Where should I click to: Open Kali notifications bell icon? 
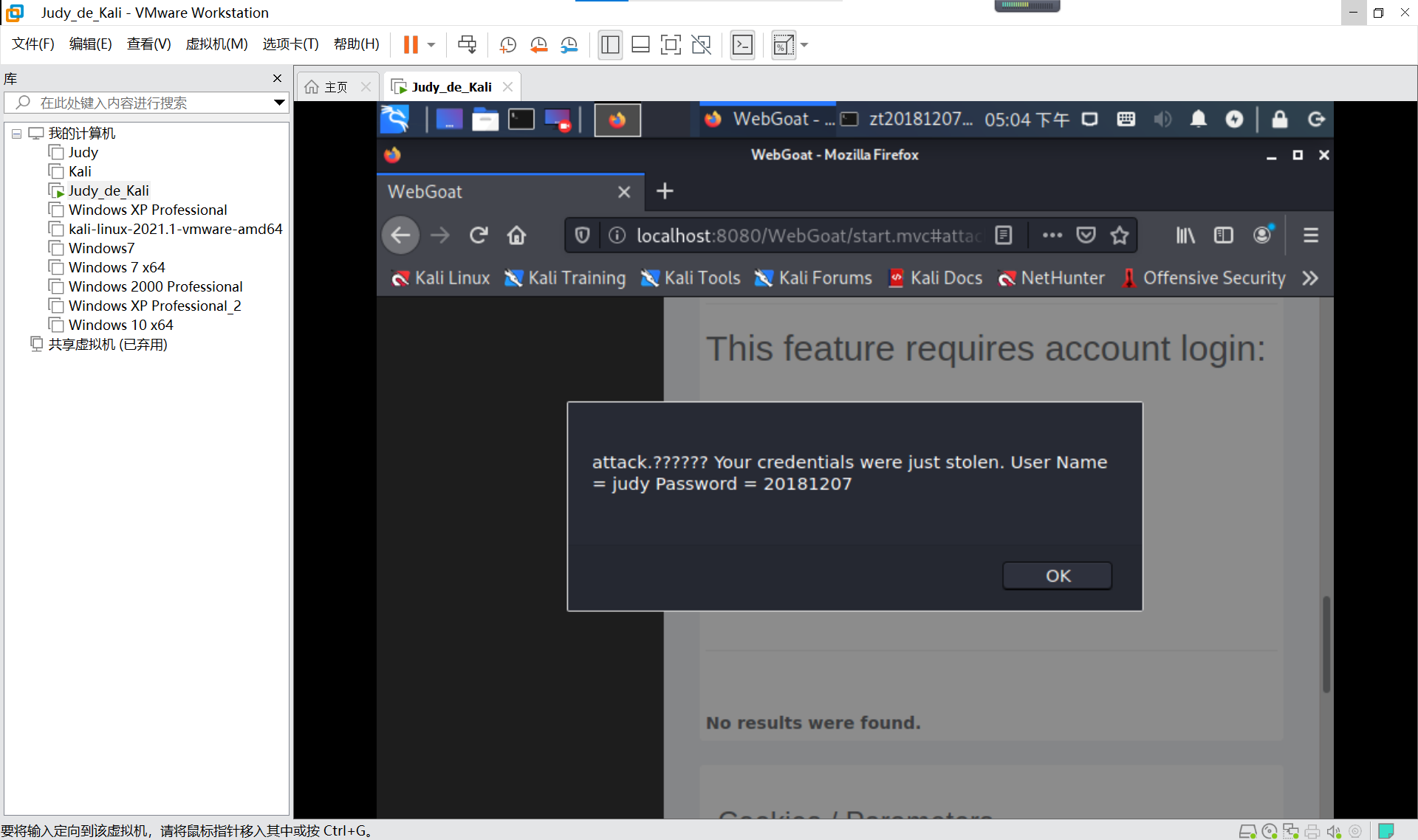tap(1198, 119)
